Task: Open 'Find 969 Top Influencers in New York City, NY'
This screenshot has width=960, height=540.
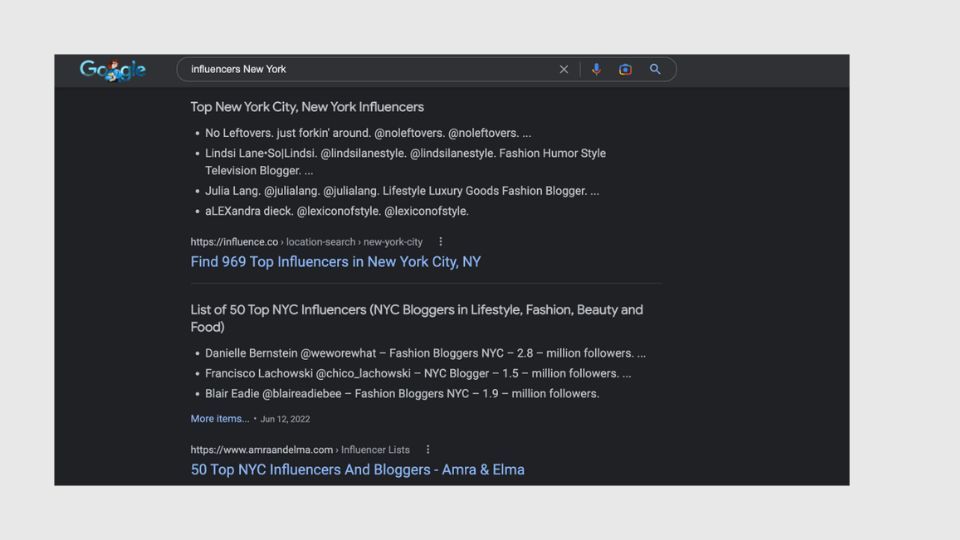Action: pos(336,262)
